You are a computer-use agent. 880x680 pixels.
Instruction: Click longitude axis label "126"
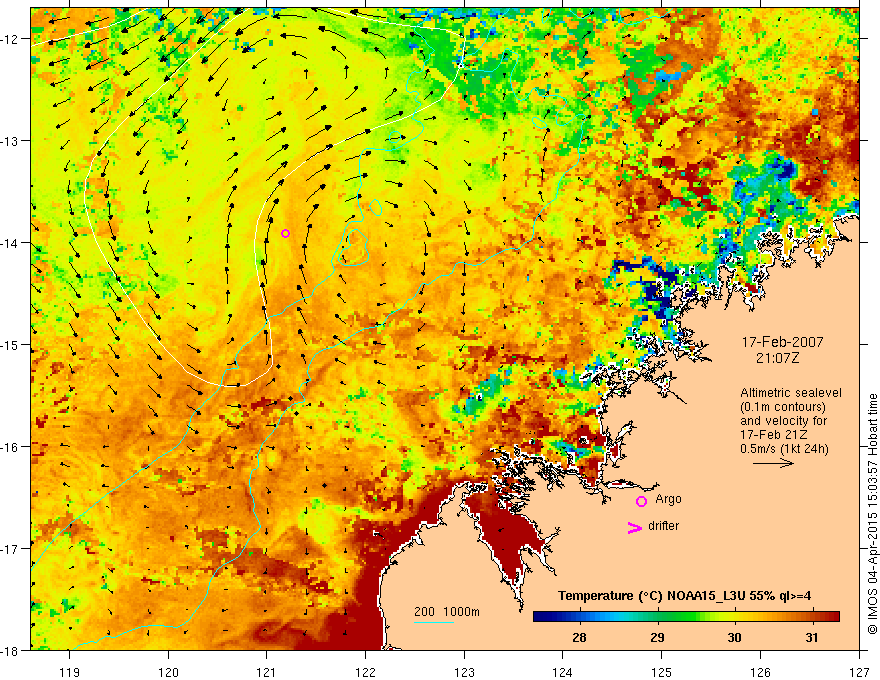click(760, 672)
